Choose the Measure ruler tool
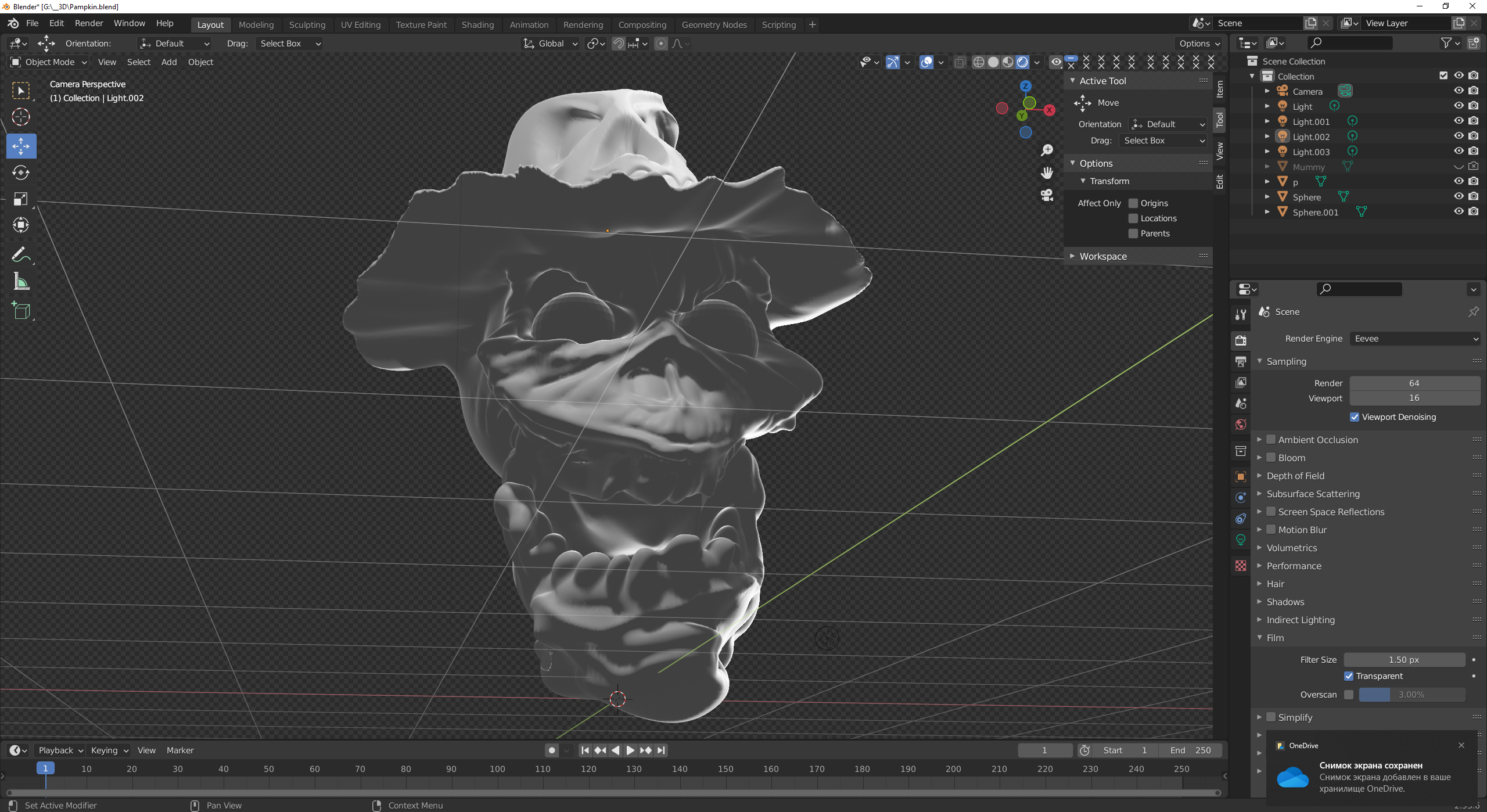This screenshot has width=1487, height=812. pos(21,282)
